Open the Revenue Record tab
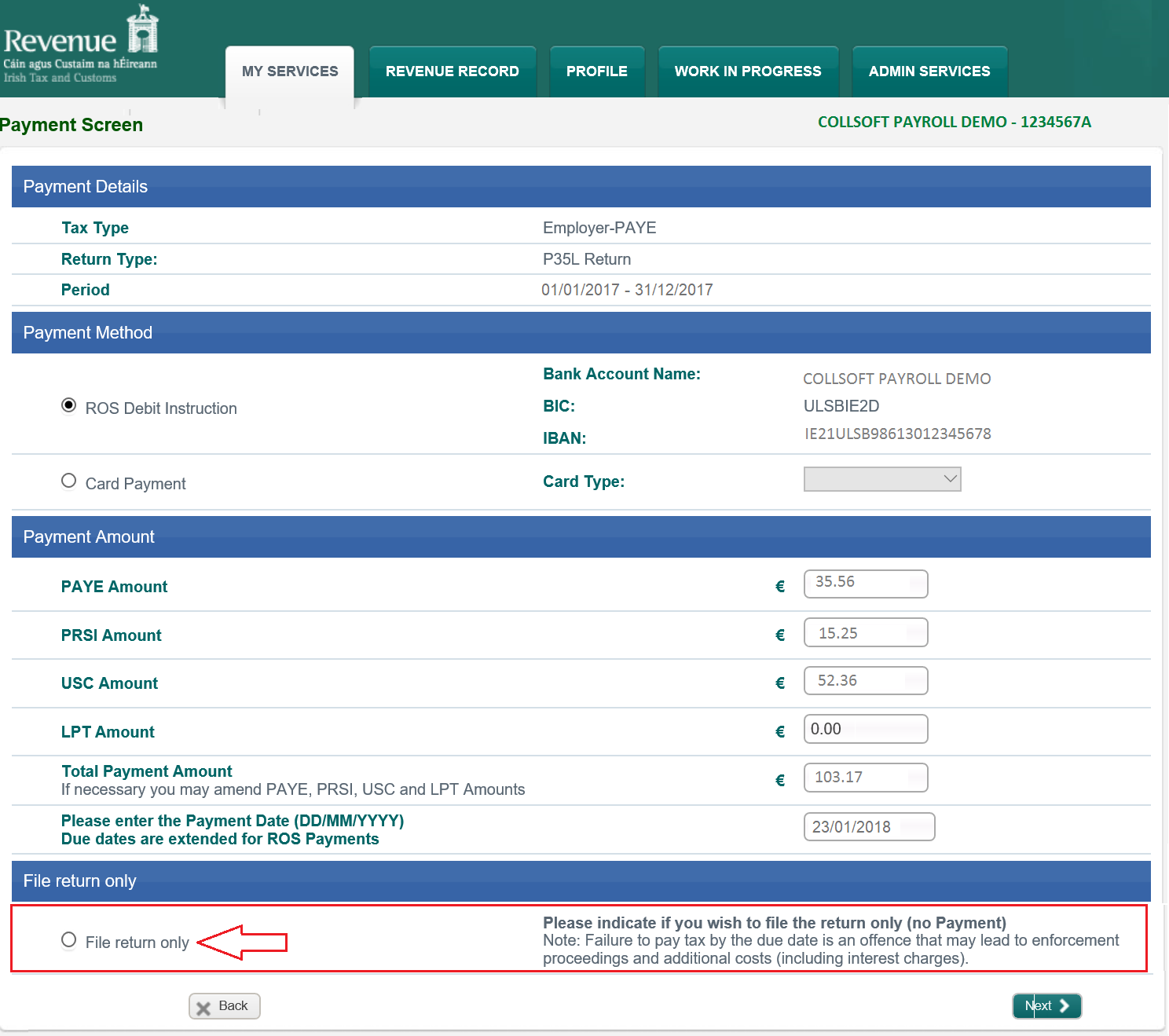 point(453,71)
